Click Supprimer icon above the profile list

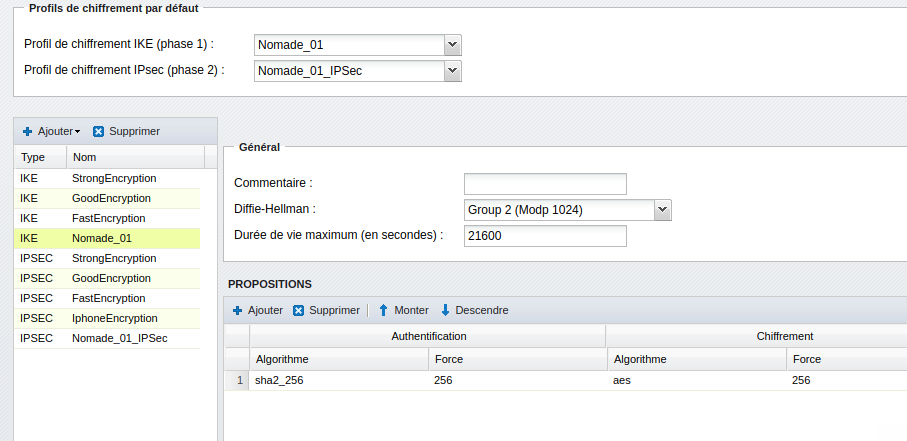98,131
